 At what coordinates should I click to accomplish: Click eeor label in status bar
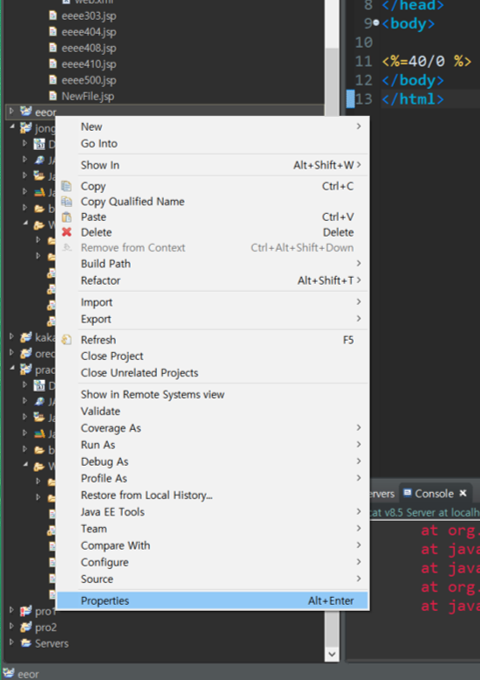28,674
